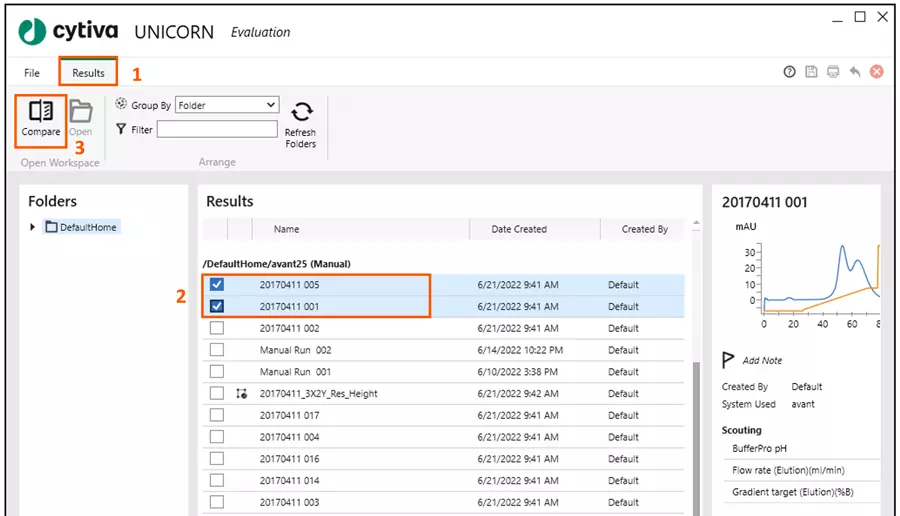The height and width of the screenshot is (516, 900).
Task: Click the print icon in top bar
Action: point(833,72)
